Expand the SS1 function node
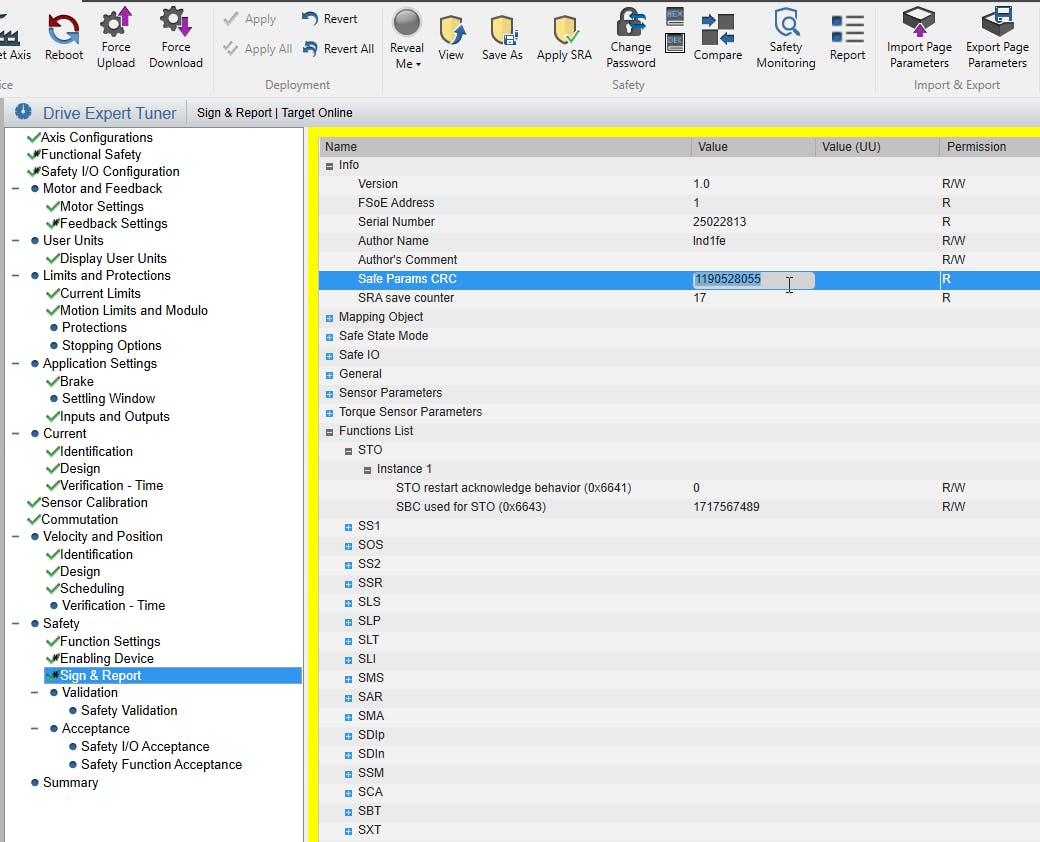 (349, 526)
